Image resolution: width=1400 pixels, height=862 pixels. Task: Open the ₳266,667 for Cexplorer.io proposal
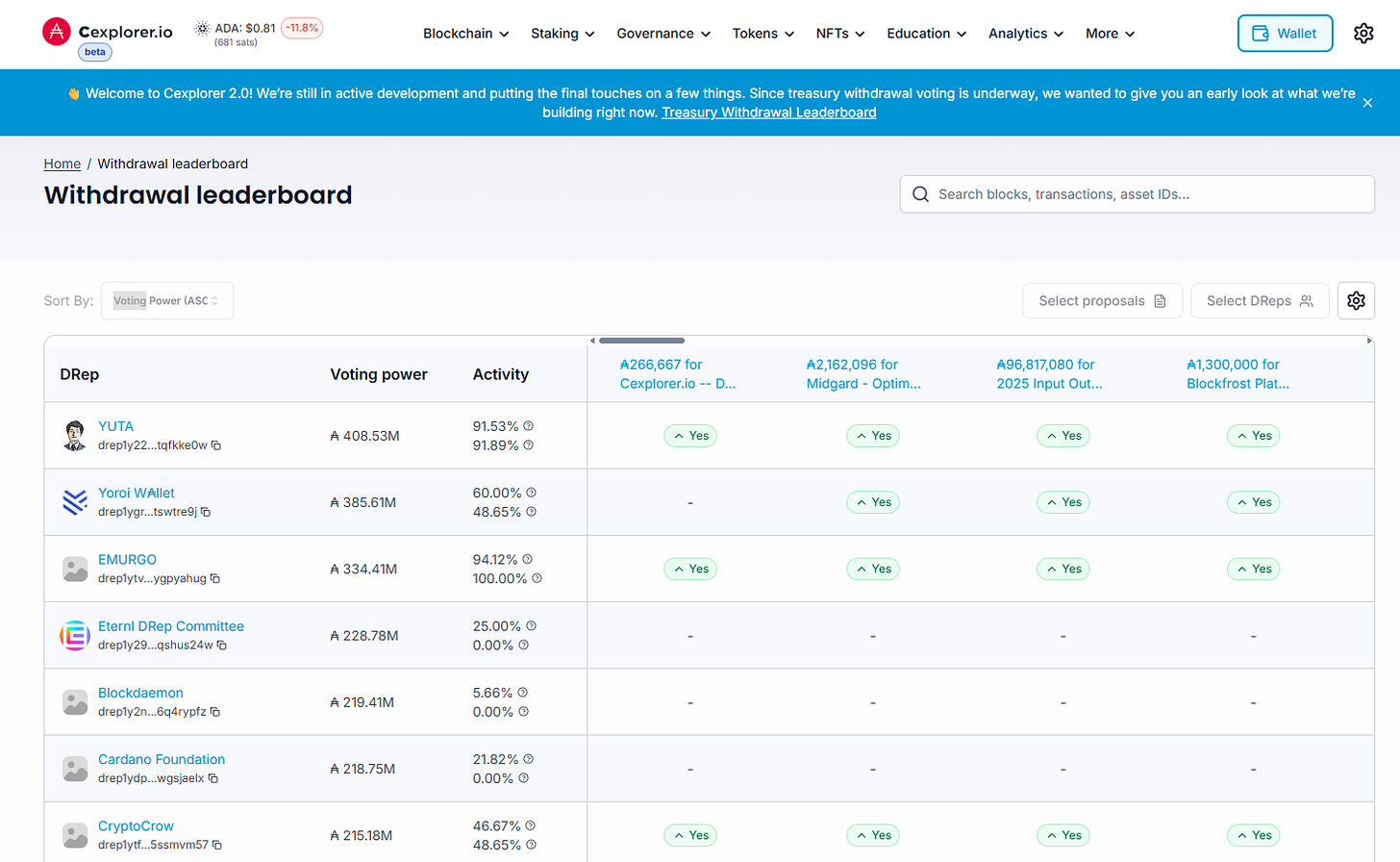tap(678, 374)
